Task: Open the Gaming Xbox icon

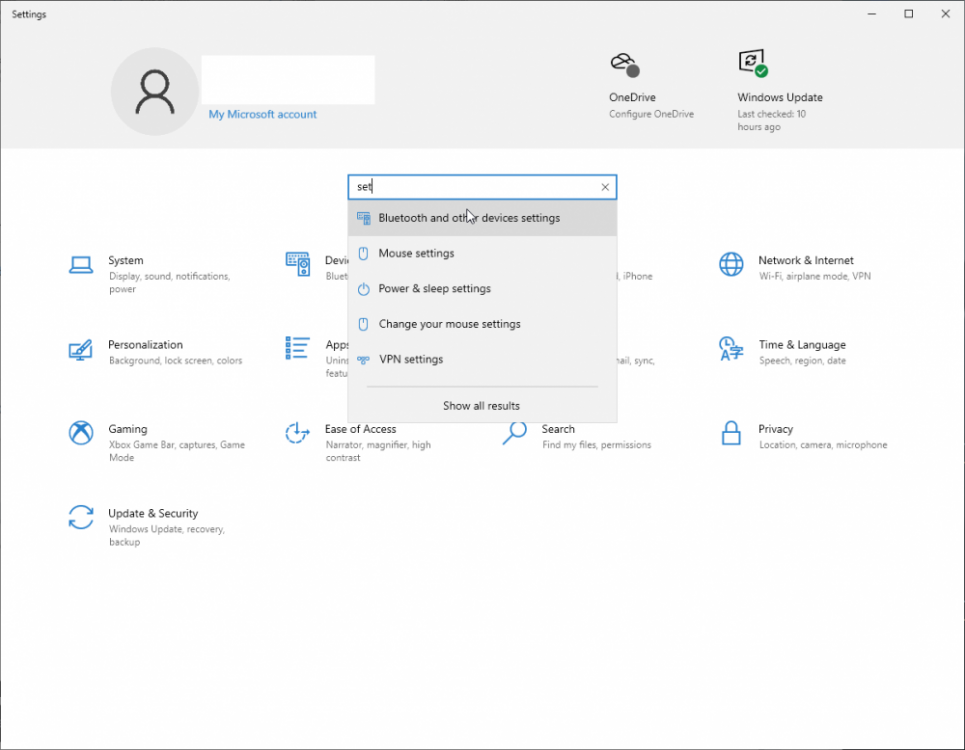Action: (x=81, y=433)
